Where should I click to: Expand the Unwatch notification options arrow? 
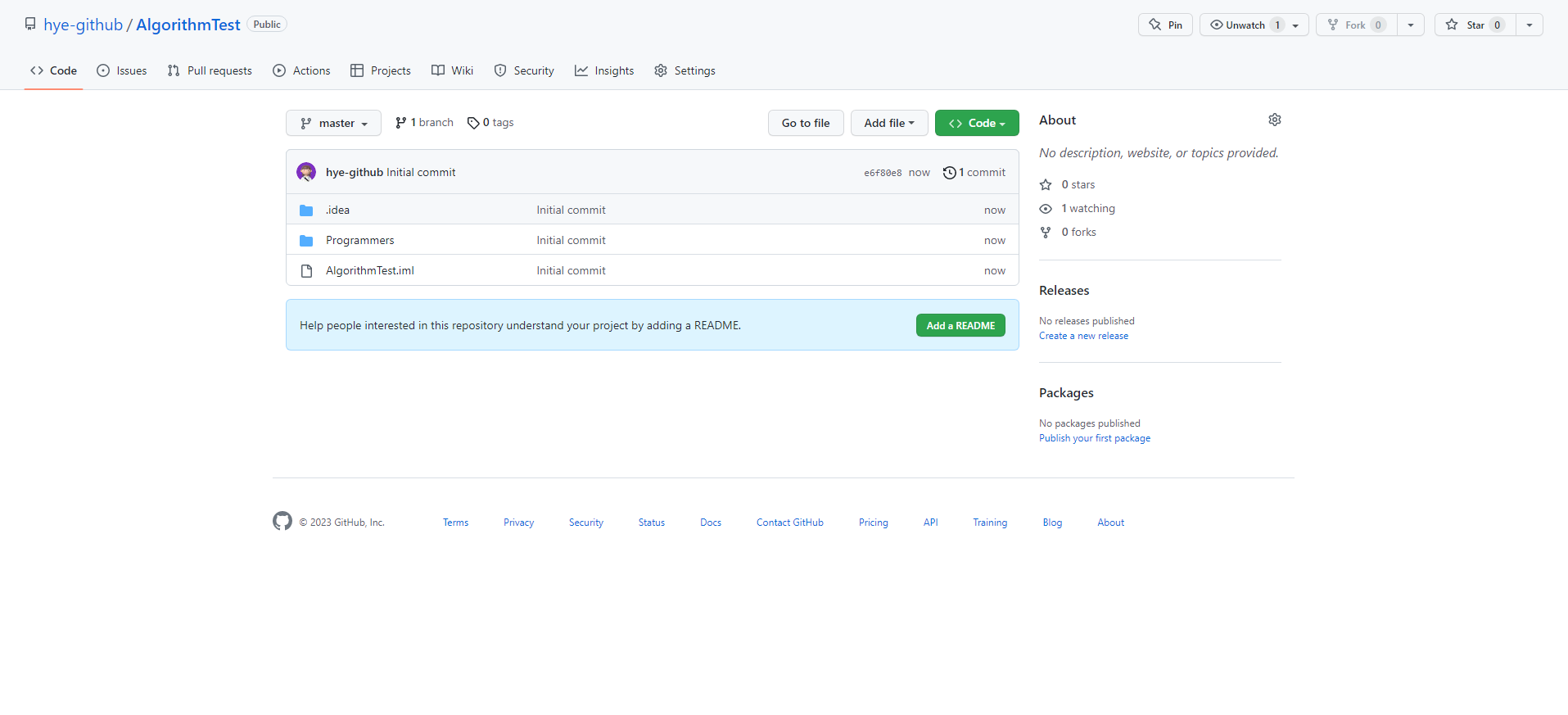pyautogui.click(x=1296, y=25)
